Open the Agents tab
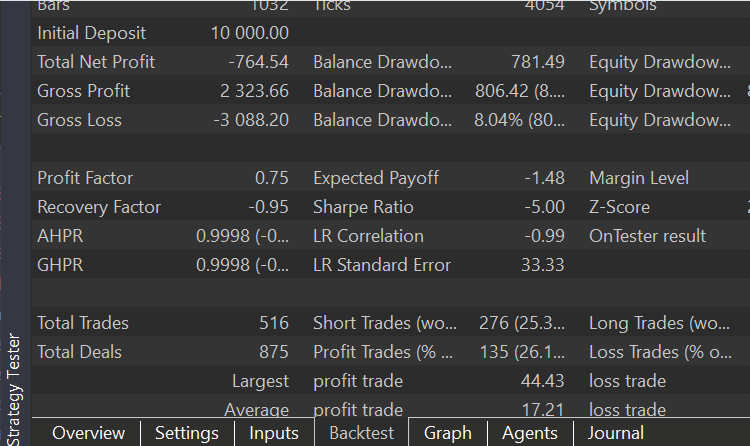 (x=530, y=433)
